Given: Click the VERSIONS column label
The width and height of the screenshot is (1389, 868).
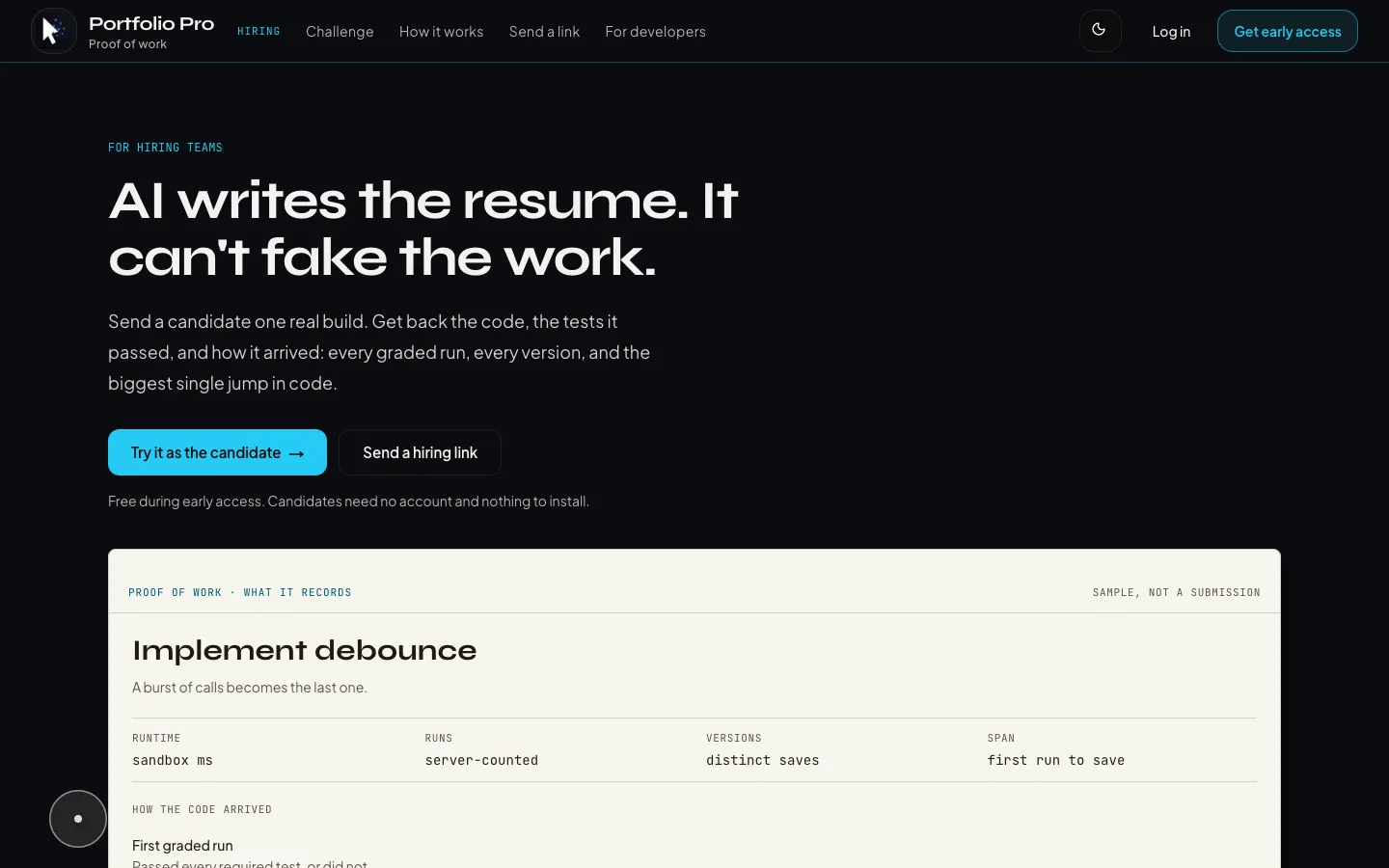Looking at the screenshot, I should coord(734,739).
